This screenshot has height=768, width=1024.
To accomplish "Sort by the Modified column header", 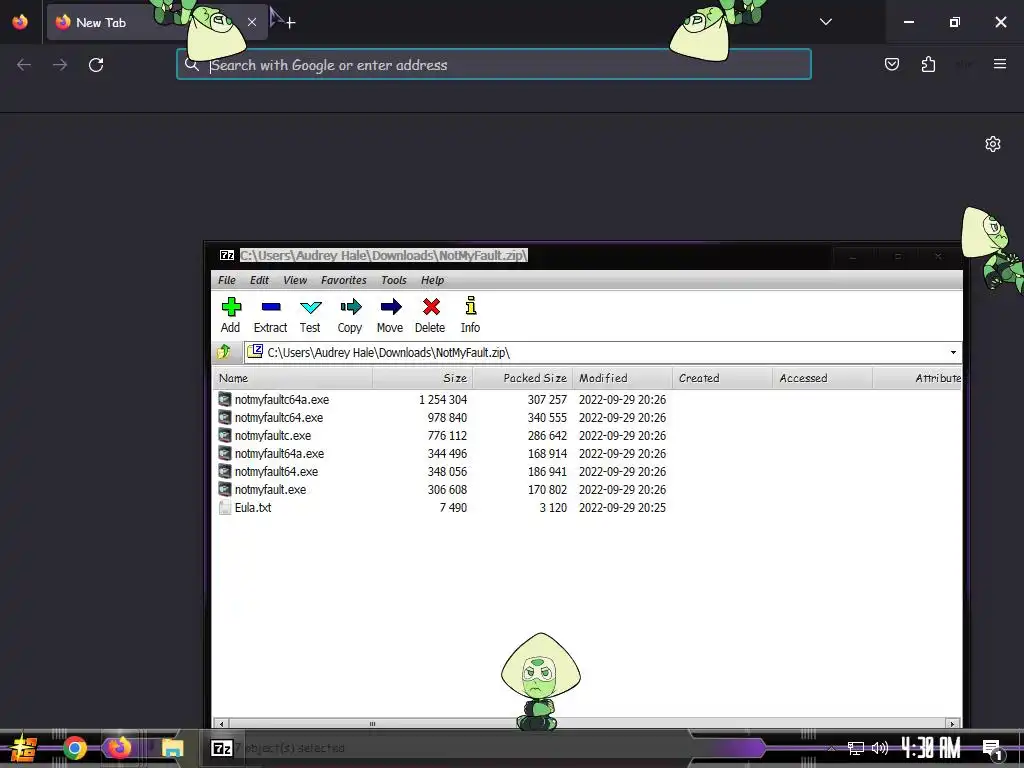I will click(622, 378).
